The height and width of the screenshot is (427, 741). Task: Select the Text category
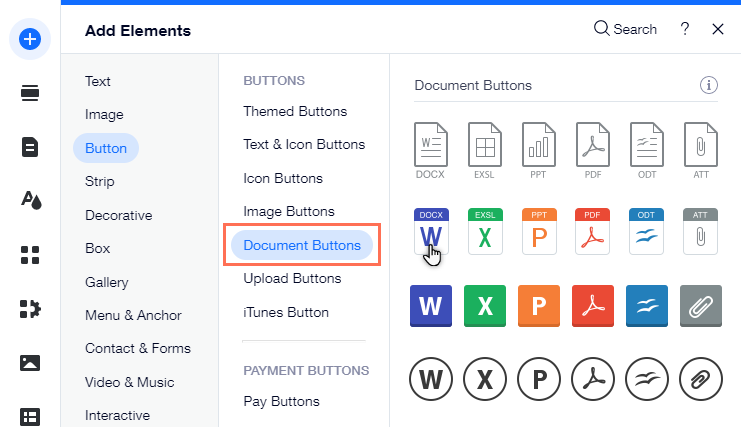coord(98,81)
